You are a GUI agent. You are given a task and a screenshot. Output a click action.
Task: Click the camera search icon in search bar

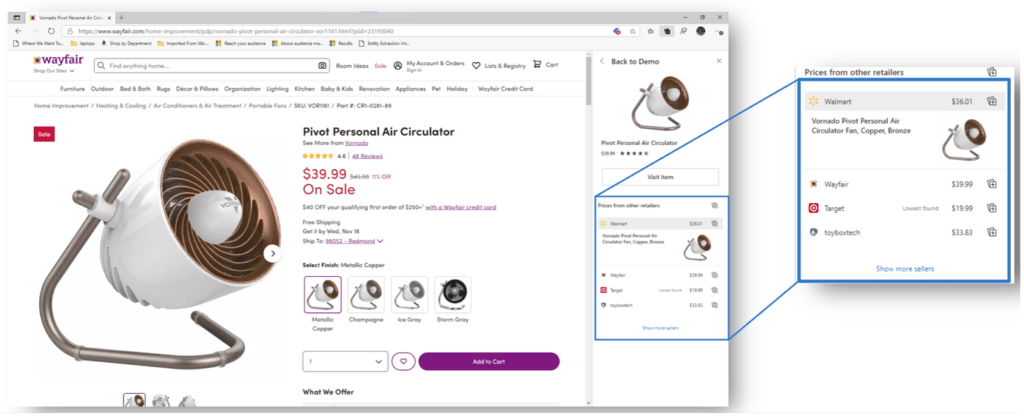click(322, 66)
